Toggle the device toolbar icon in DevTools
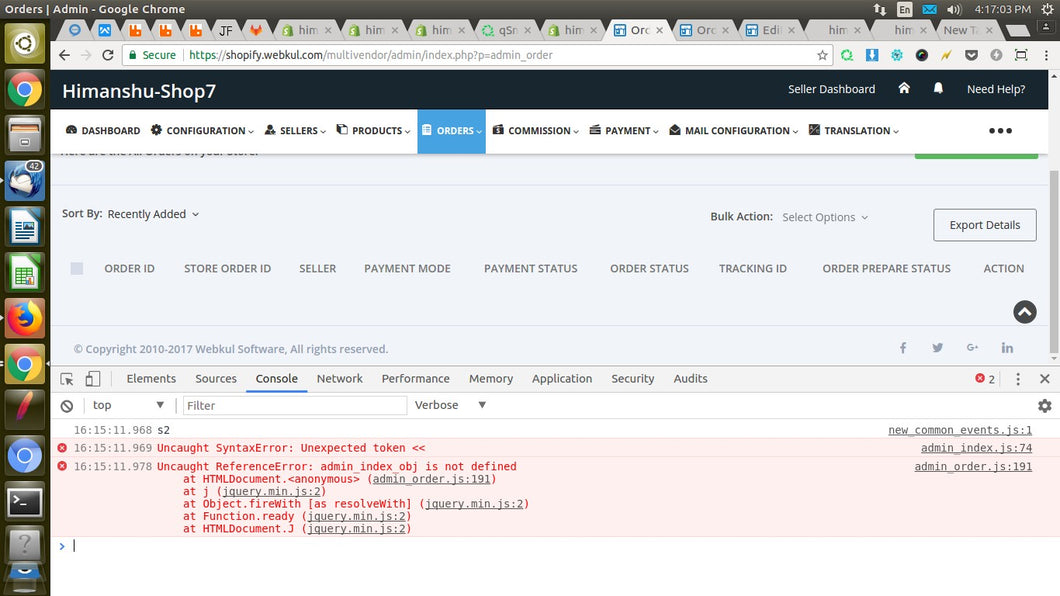This screenshot has width=1060, height=596. click(93, 379)
